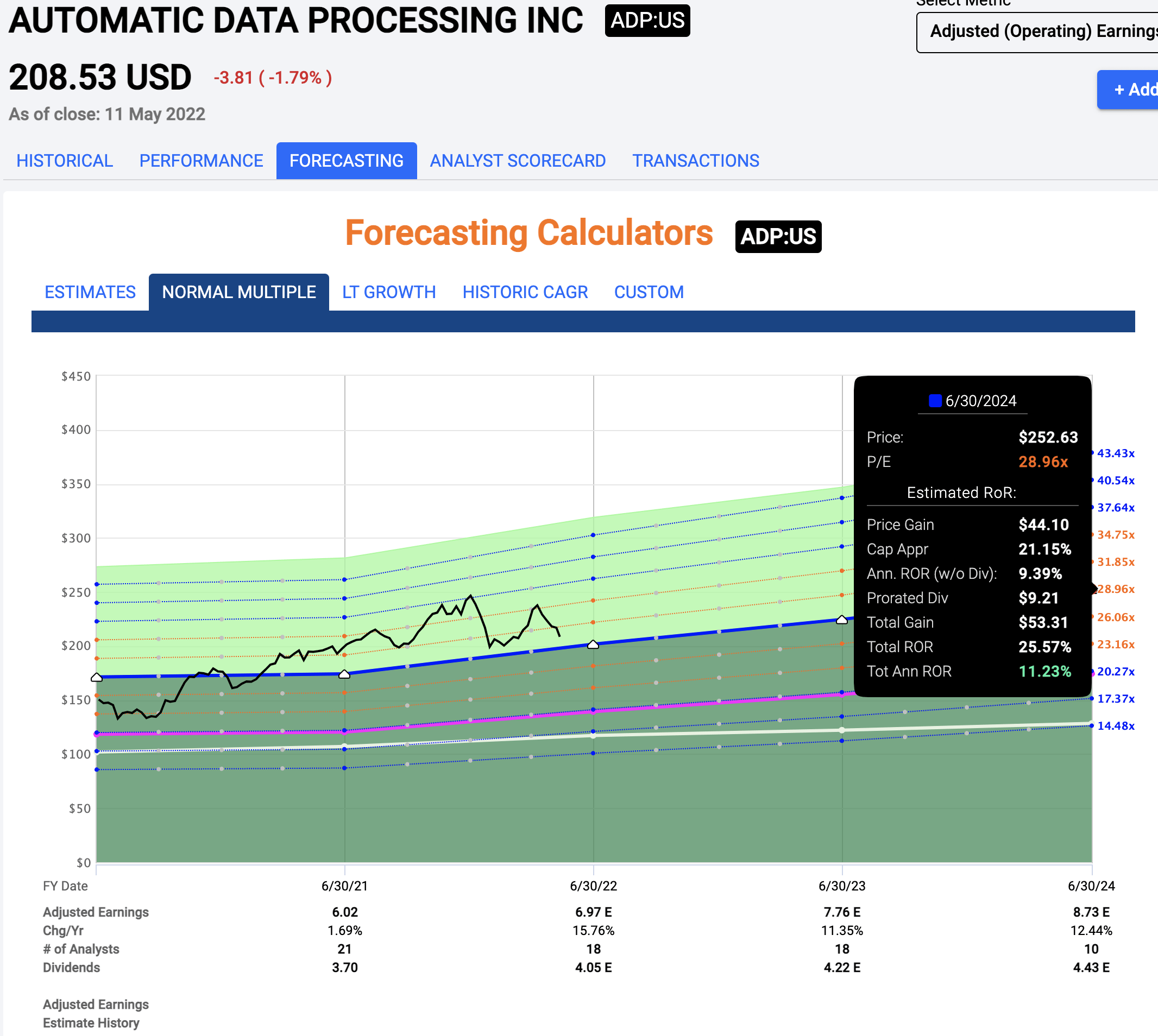
Task: Open the LT GROWTH calculator tab
Action: [389, 292]
